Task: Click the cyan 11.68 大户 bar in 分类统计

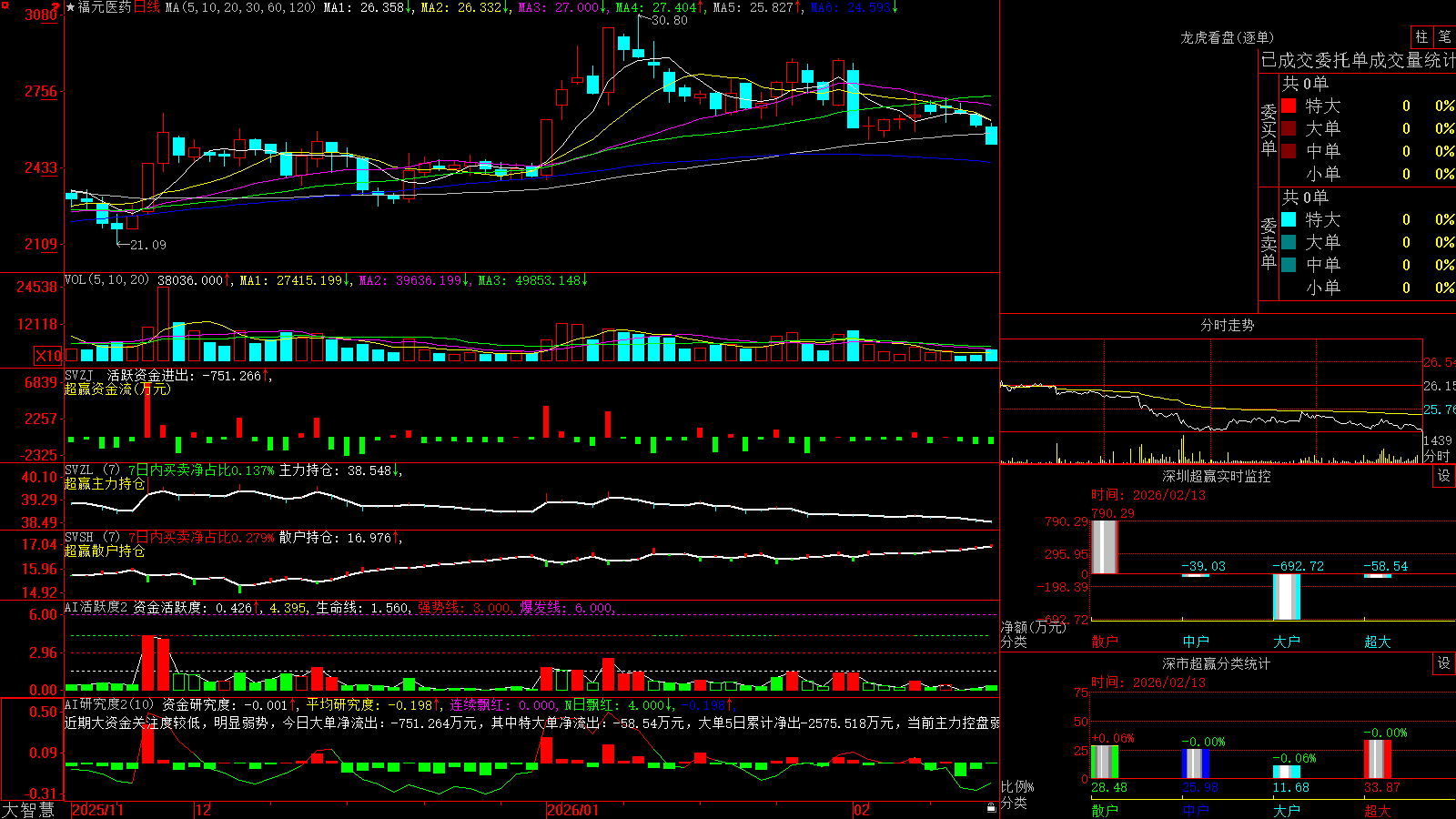Action: click(1287, 772)
